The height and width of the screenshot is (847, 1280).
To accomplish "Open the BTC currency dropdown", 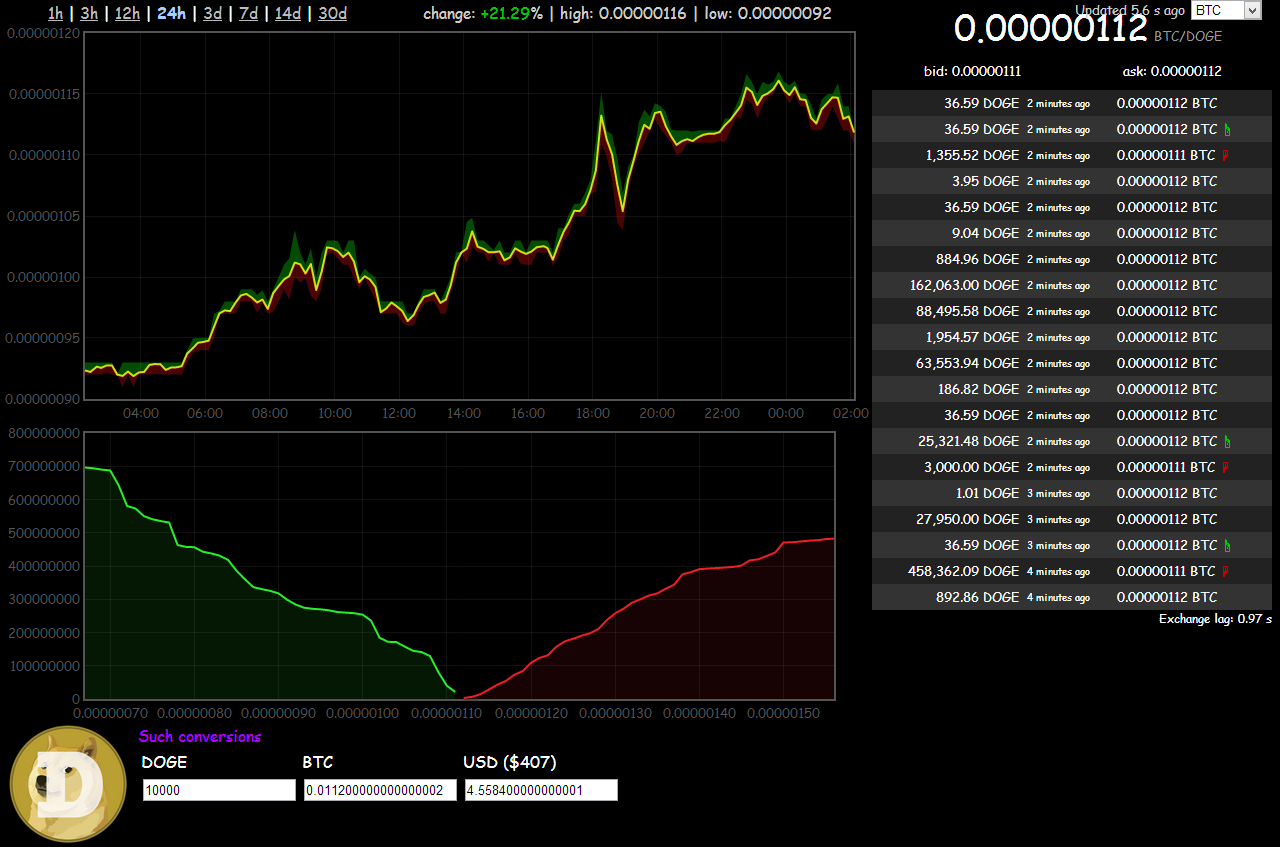I will pyautogui.click(x=1226, y=10).
